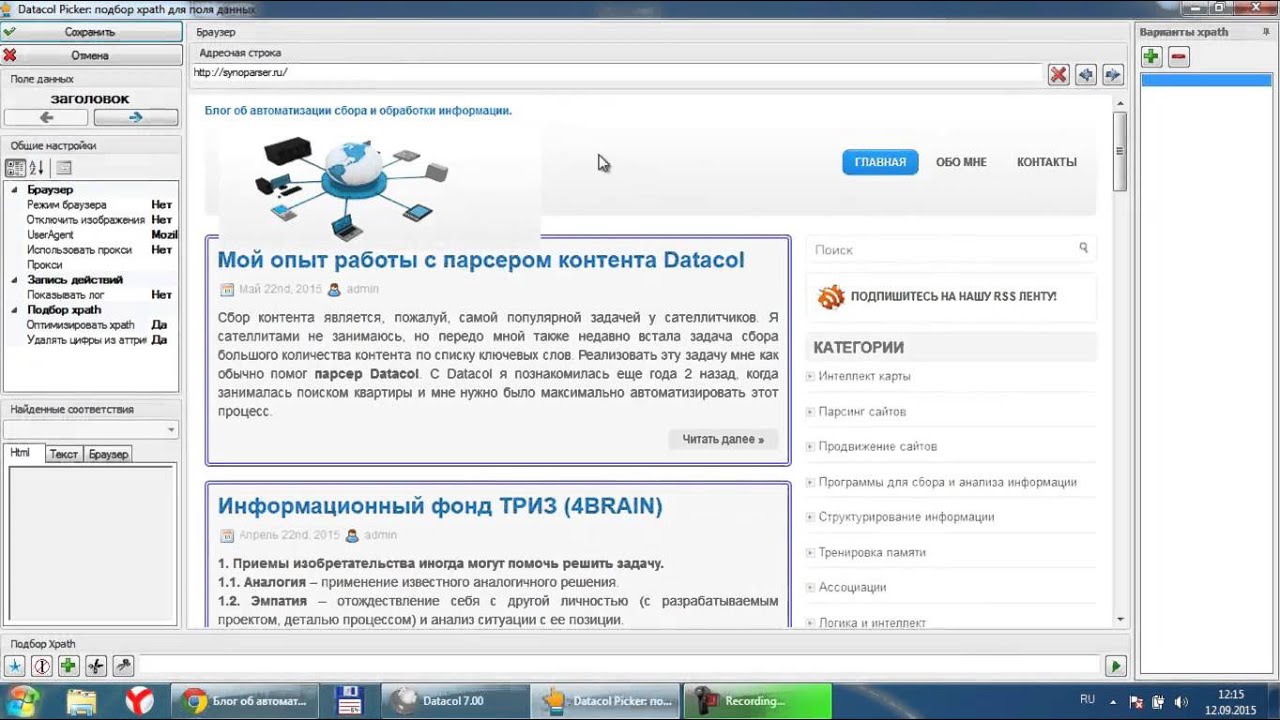Select the Оптимизировать xpath property row
The image size is (1280, 720).
click(91, 325)
